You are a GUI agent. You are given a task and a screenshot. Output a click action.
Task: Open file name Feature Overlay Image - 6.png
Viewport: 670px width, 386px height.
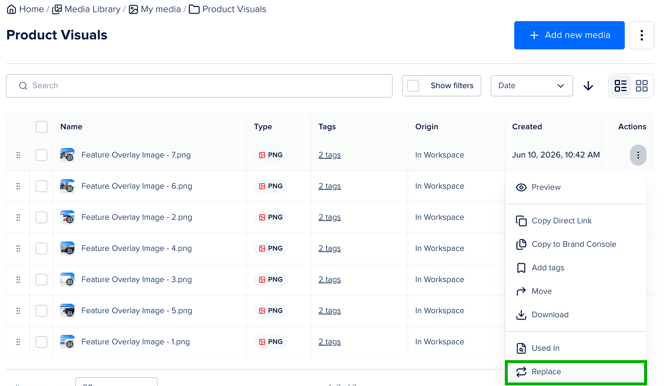[x=137, y=186]
